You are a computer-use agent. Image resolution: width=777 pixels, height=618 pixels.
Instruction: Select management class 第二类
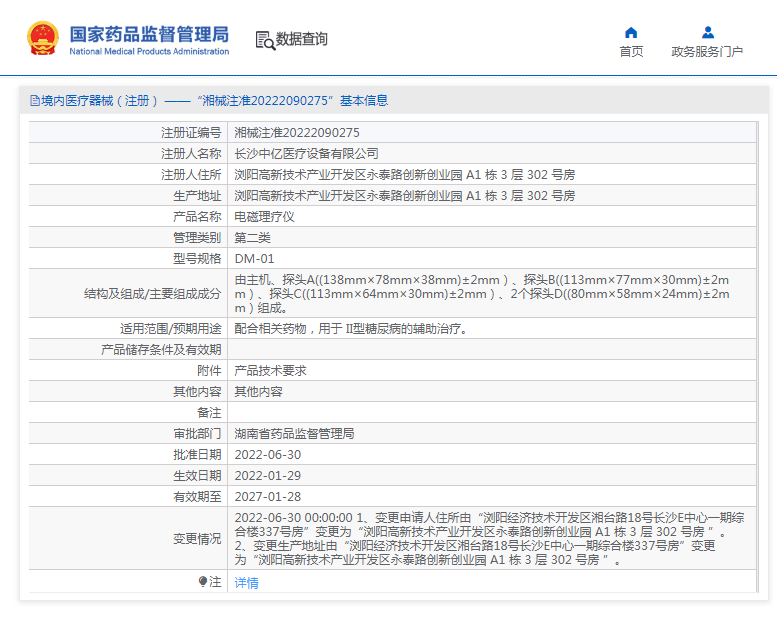pyautogui.click(x=253, y=238)
